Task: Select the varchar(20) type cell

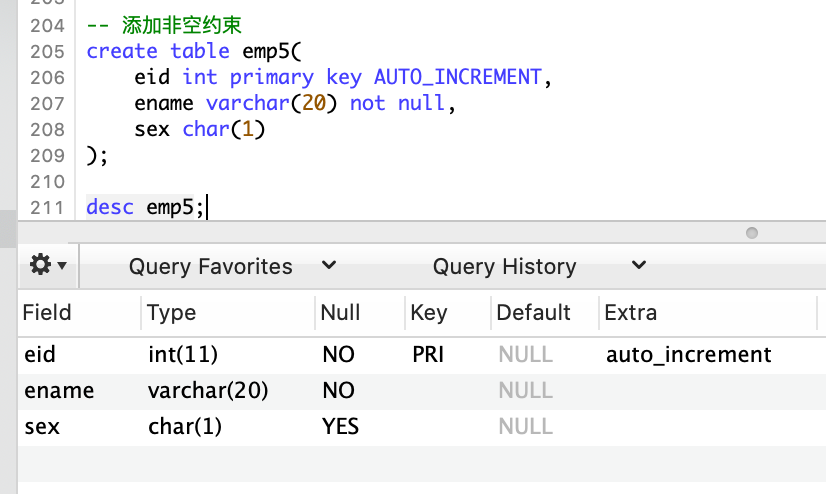Action: coord(208,391)
